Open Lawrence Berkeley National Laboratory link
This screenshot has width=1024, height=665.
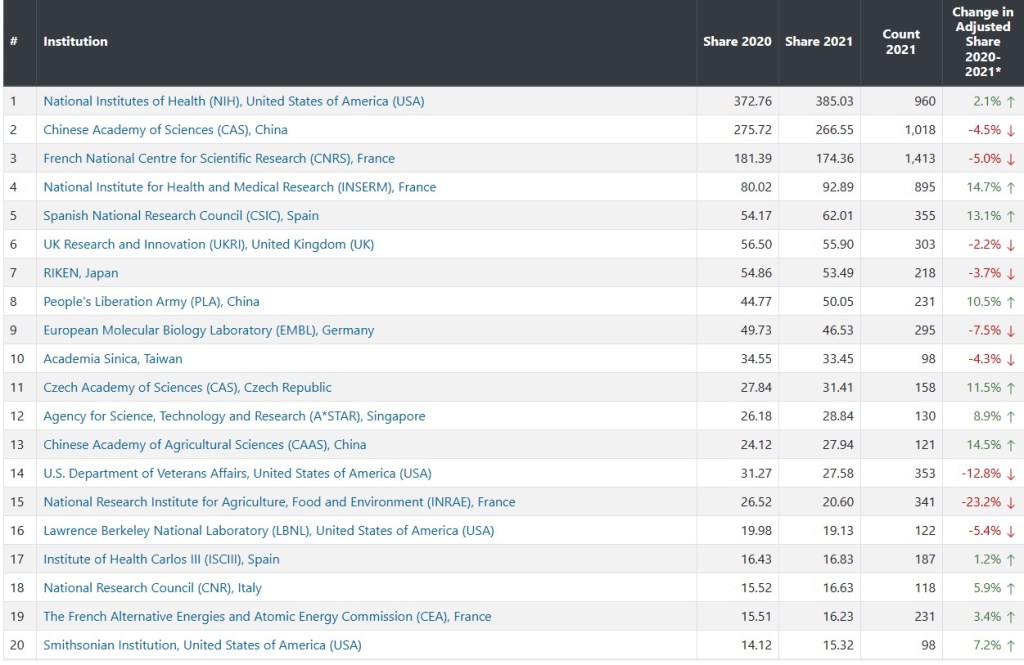tap(268, 530)
